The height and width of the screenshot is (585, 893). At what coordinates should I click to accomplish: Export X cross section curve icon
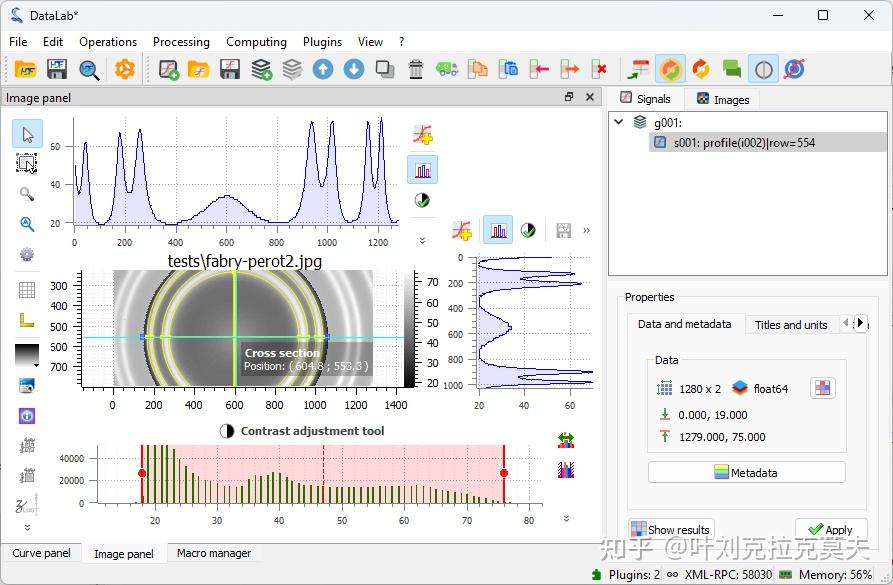423,134
